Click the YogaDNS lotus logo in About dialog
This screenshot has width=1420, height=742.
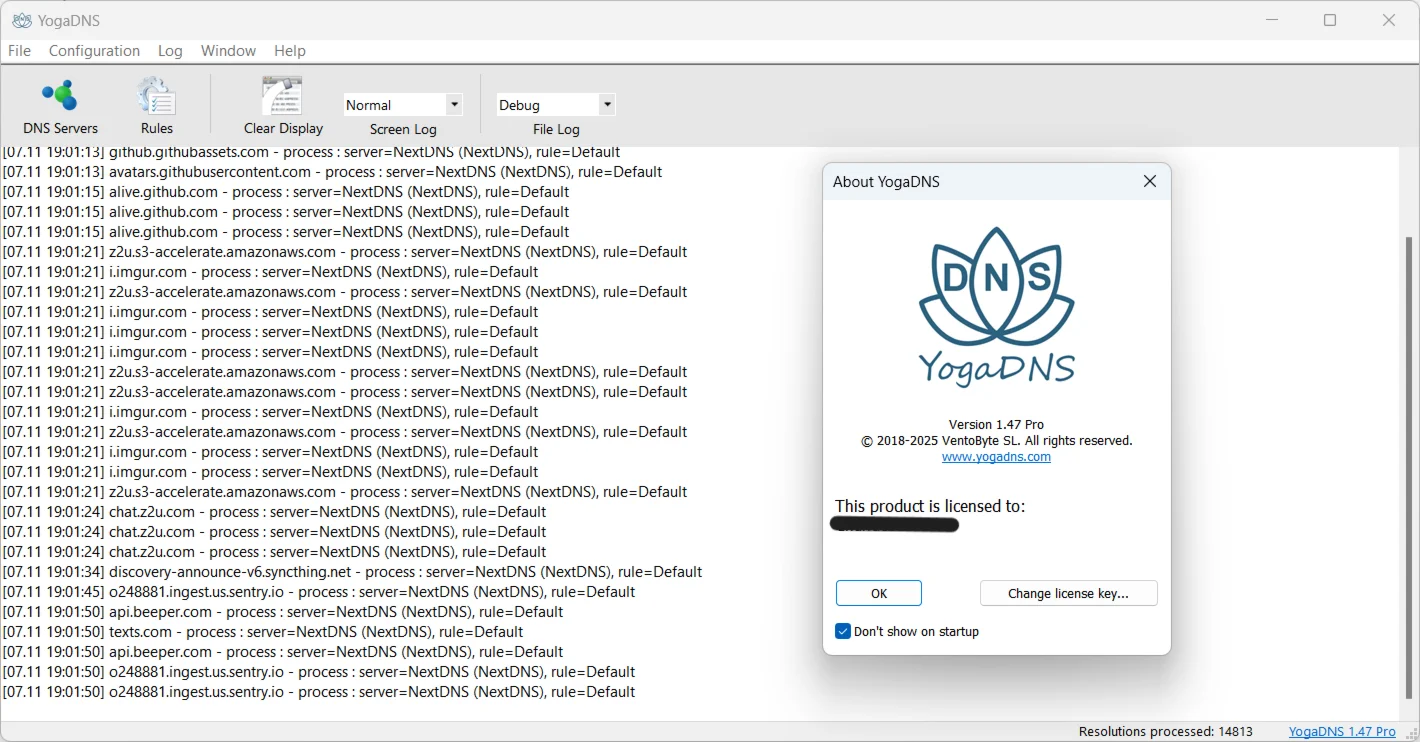click(x=996, y=306)
